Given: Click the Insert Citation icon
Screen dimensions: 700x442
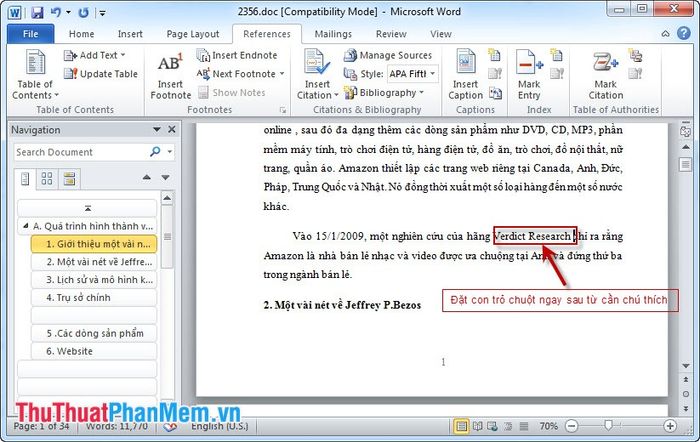Looking at the screenshot, I should pos(317,63).
